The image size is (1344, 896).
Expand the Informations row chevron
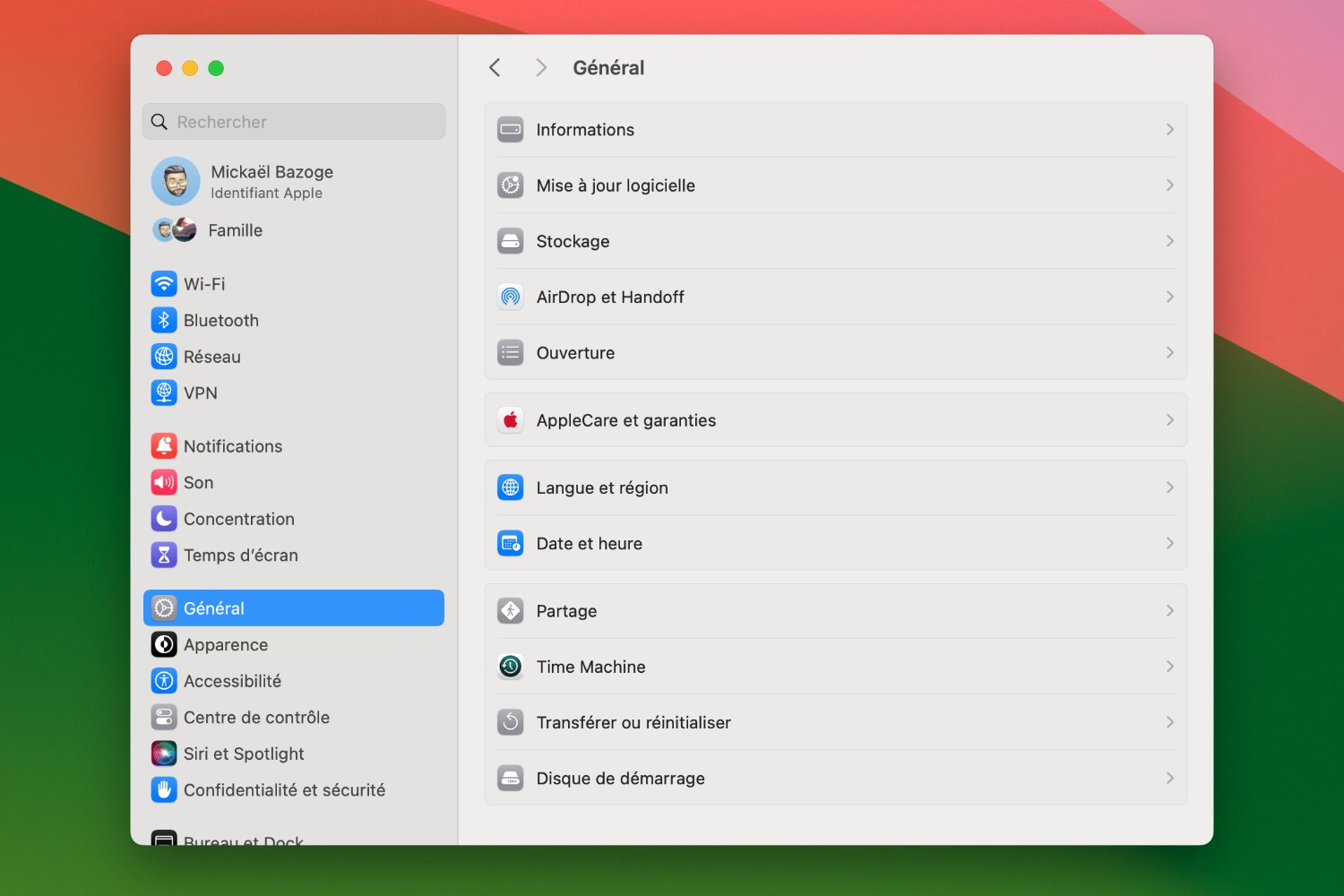pyautogui.click(x=1170, y=130)
